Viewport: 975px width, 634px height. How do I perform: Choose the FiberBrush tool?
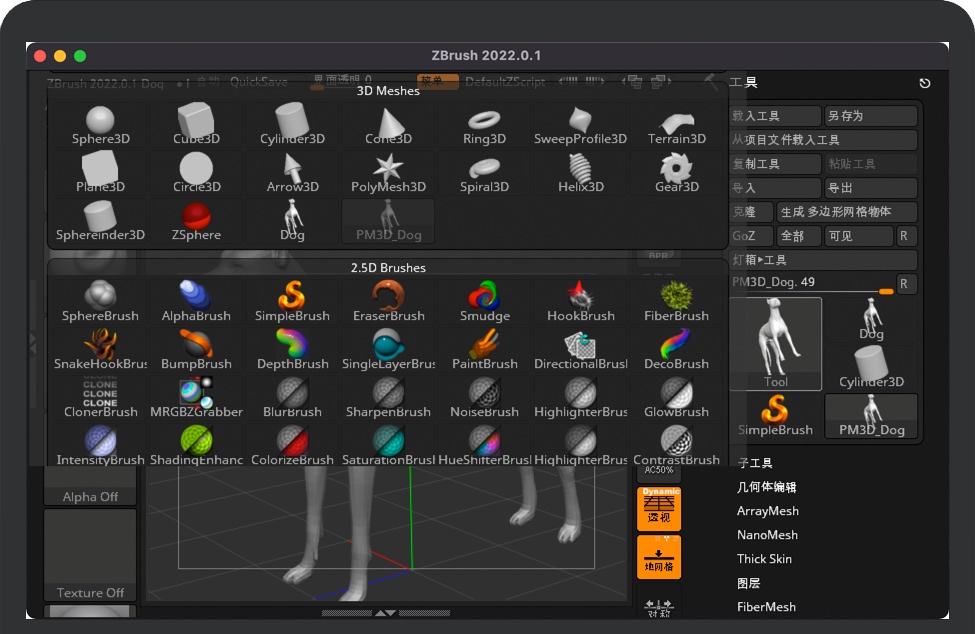[x=677, y=302]
